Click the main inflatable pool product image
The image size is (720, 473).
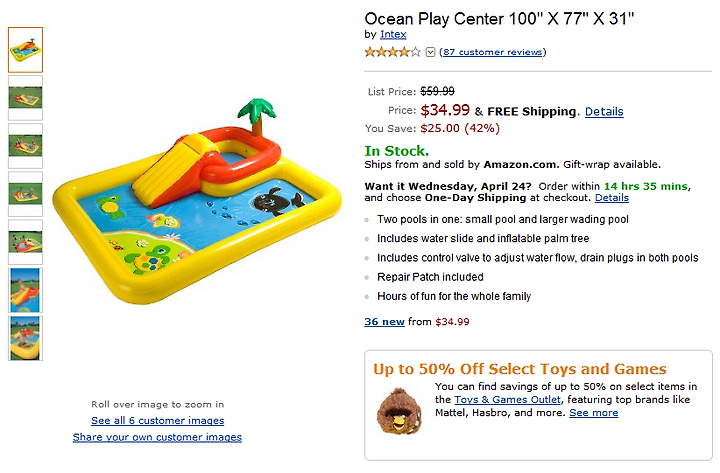point(197,202)
